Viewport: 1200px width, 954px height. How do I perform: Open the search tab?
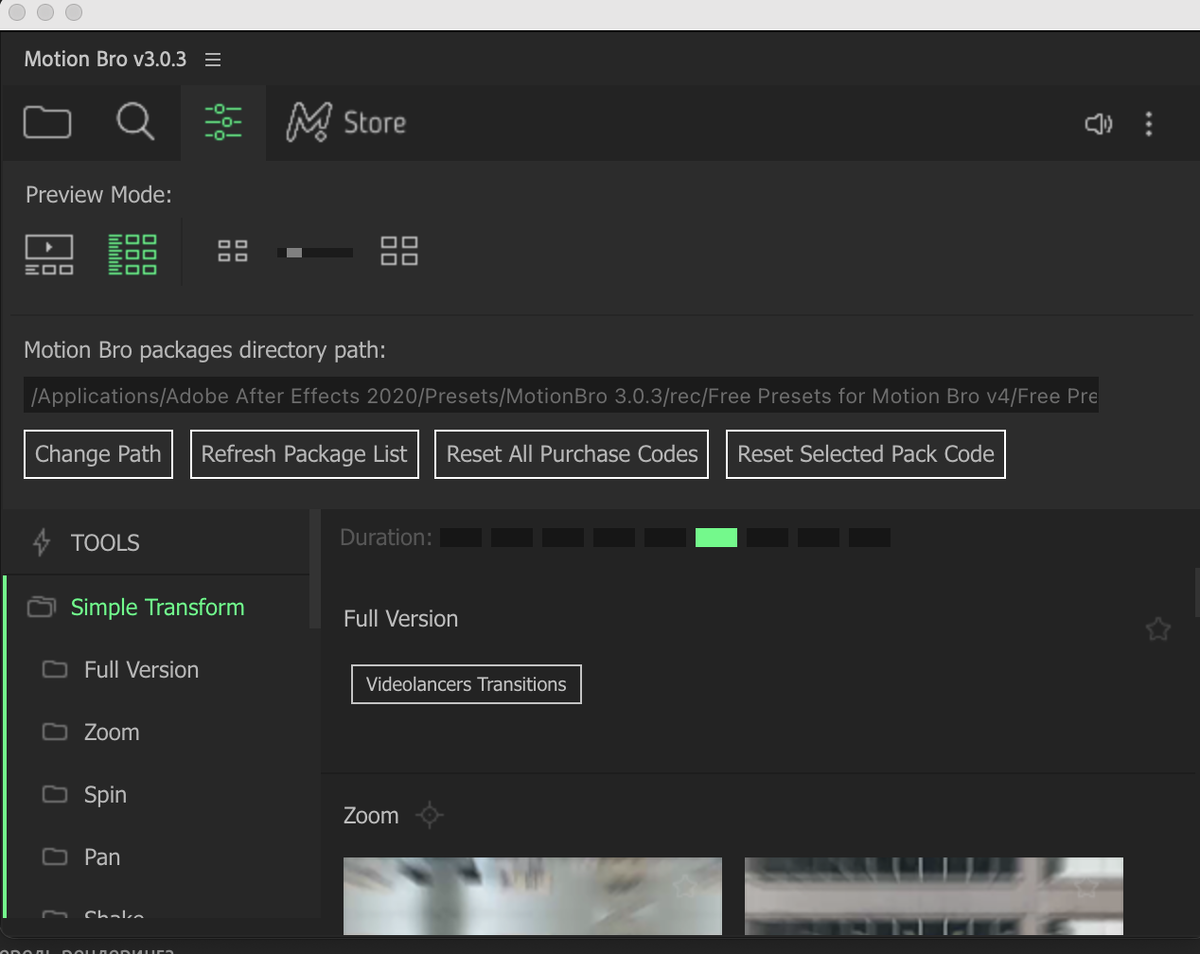[x=135, y=123]
